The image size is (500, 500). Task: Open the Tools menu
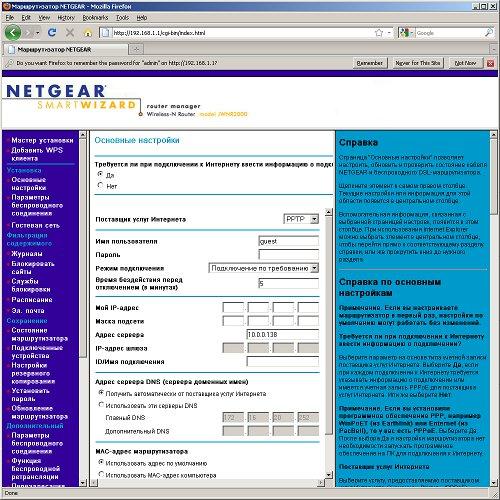122,18
